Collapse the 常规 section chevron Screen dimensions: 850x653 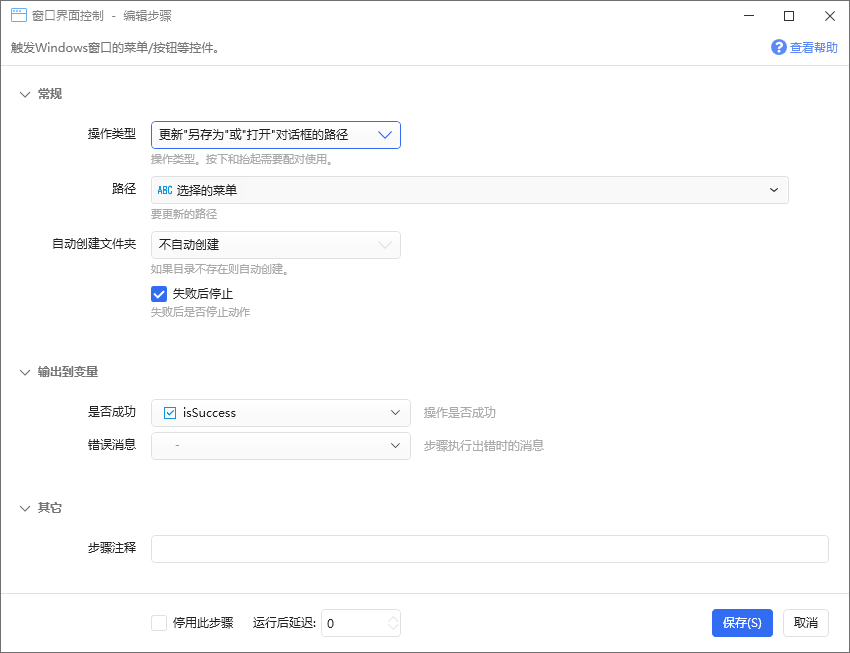25,94
